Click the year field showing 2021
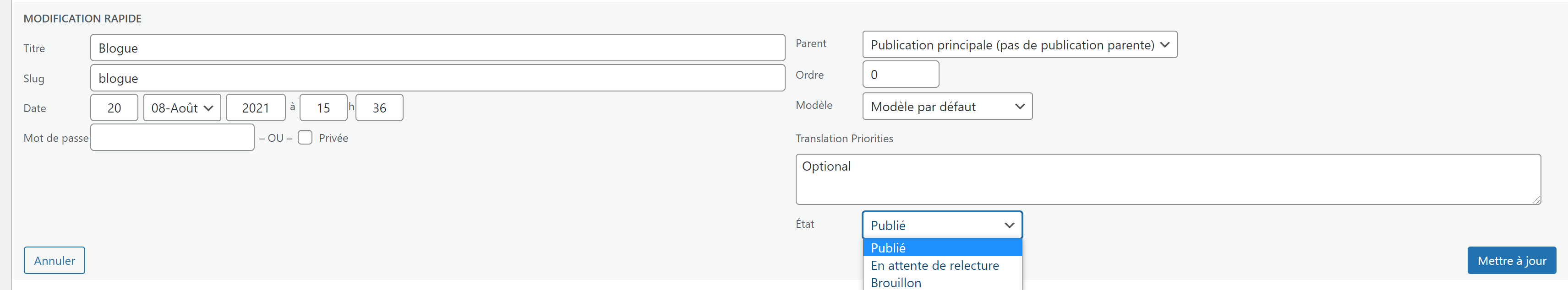The width and height of the screenshot is (1568, 290). pos(256,107)
